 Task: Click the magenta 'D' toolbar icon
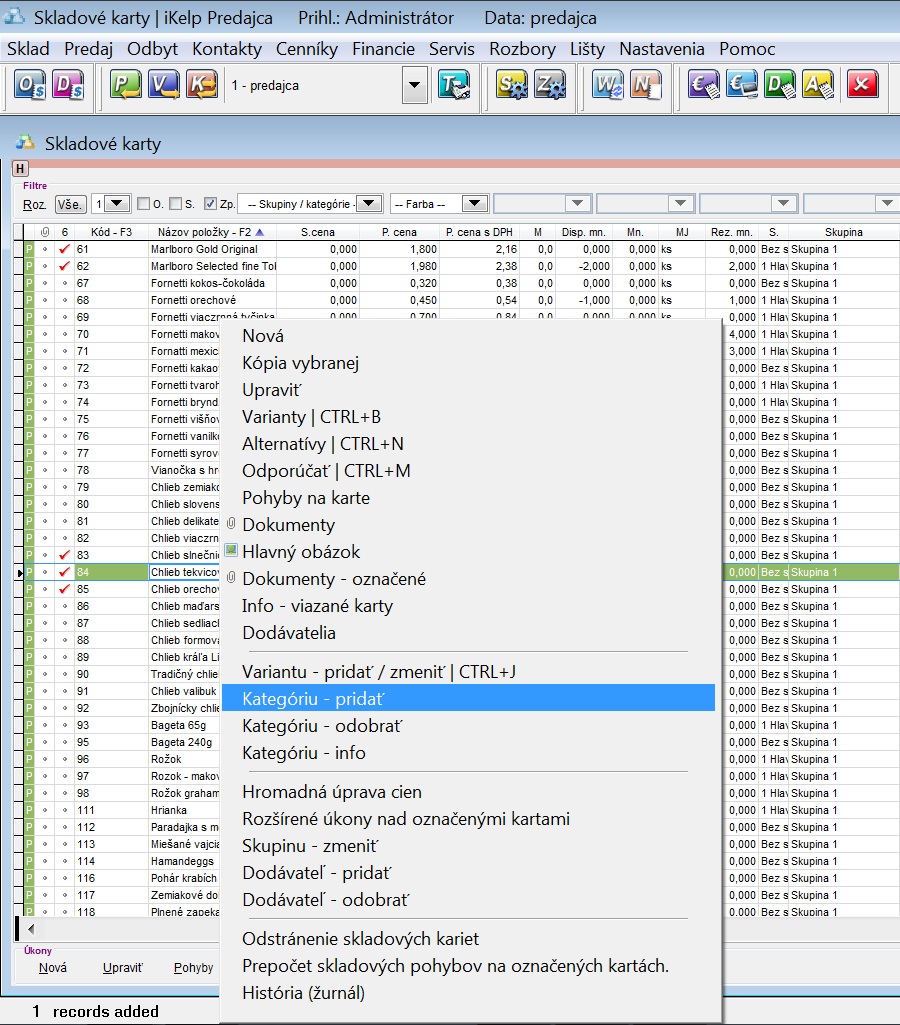[x=68, y=86]
